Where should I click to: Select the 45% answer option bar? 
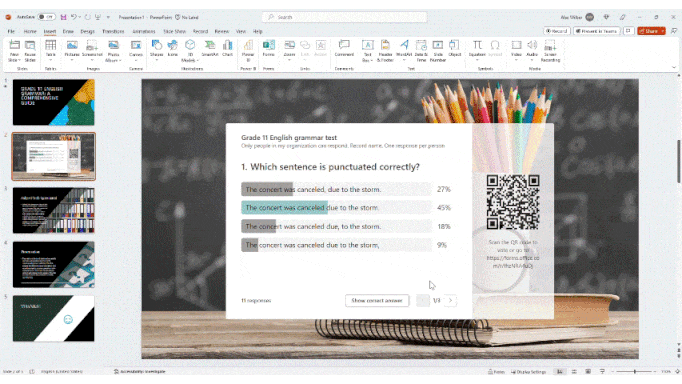click(x=337, y=207)
